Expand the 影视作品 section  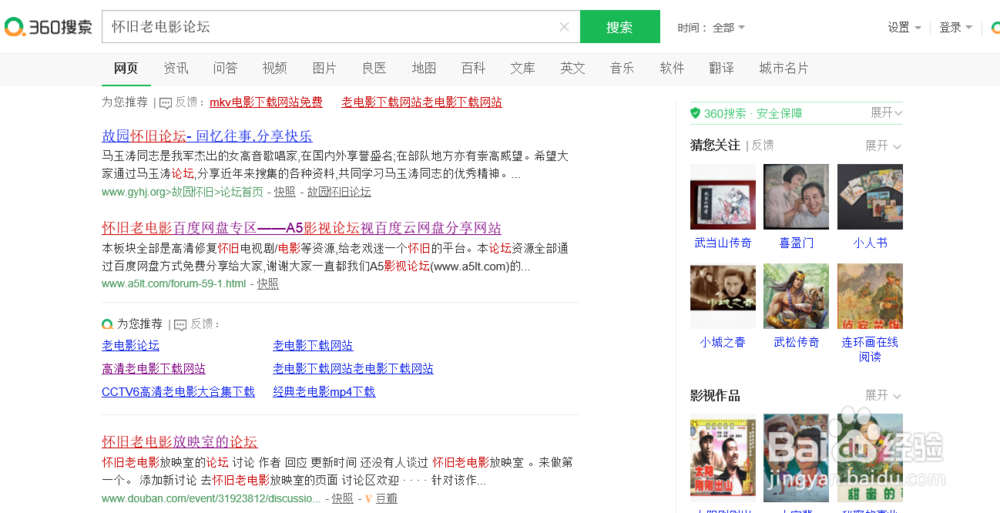(x=883, y=396)
